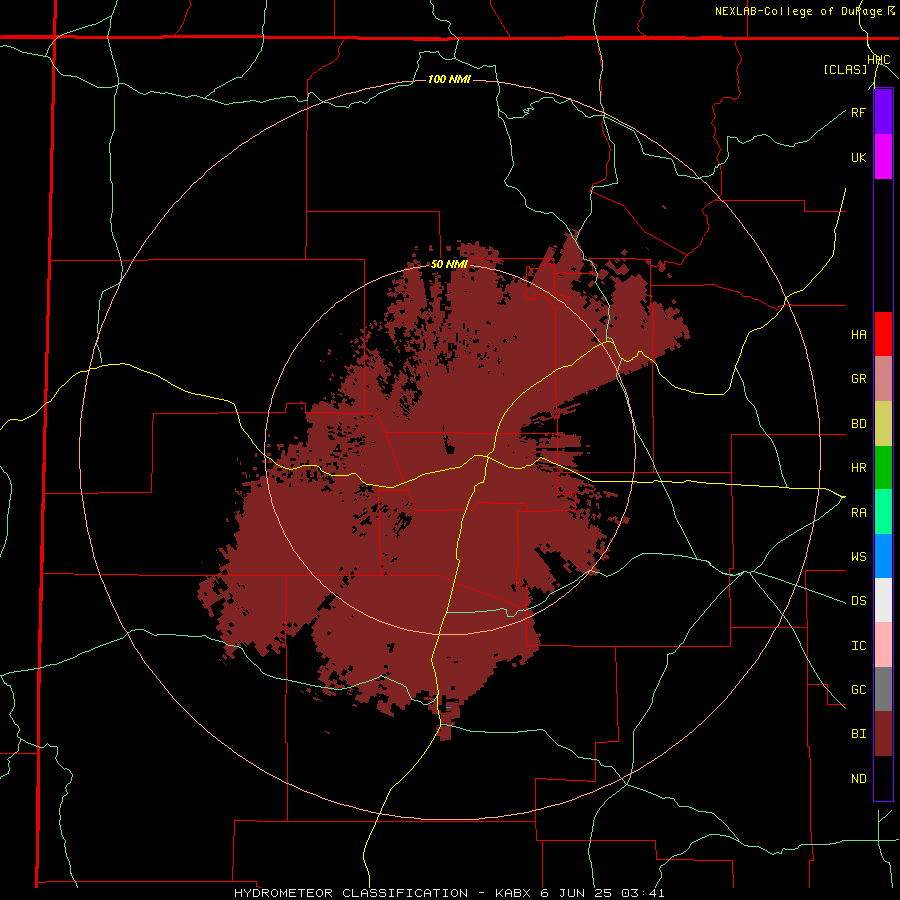Click the IC legend label

pyautogui.click(x=858, y=645)
